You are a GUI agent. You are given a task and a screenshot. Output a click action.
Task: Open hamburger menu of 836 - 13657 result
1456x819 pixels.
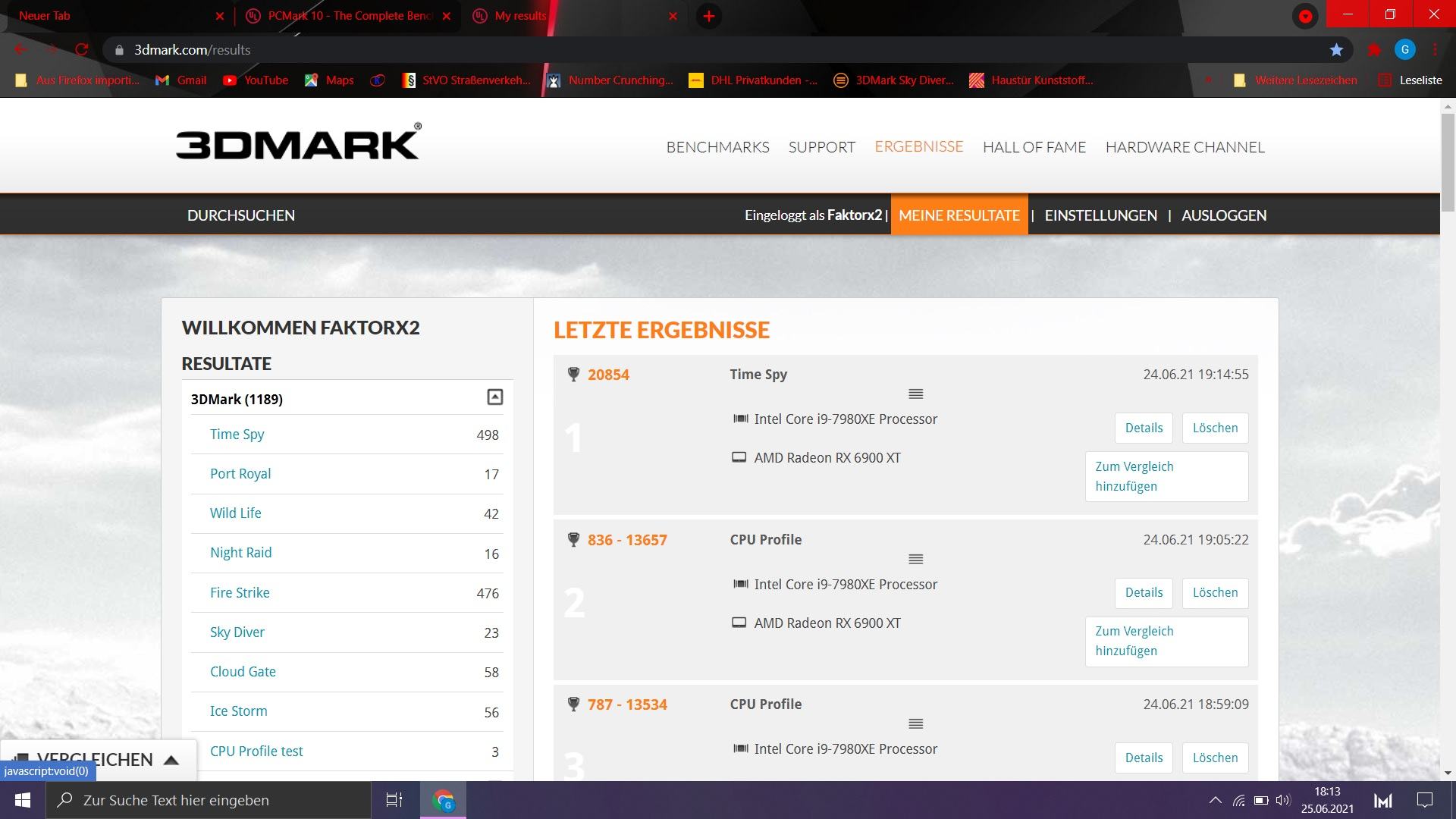[x=915, y=560]
